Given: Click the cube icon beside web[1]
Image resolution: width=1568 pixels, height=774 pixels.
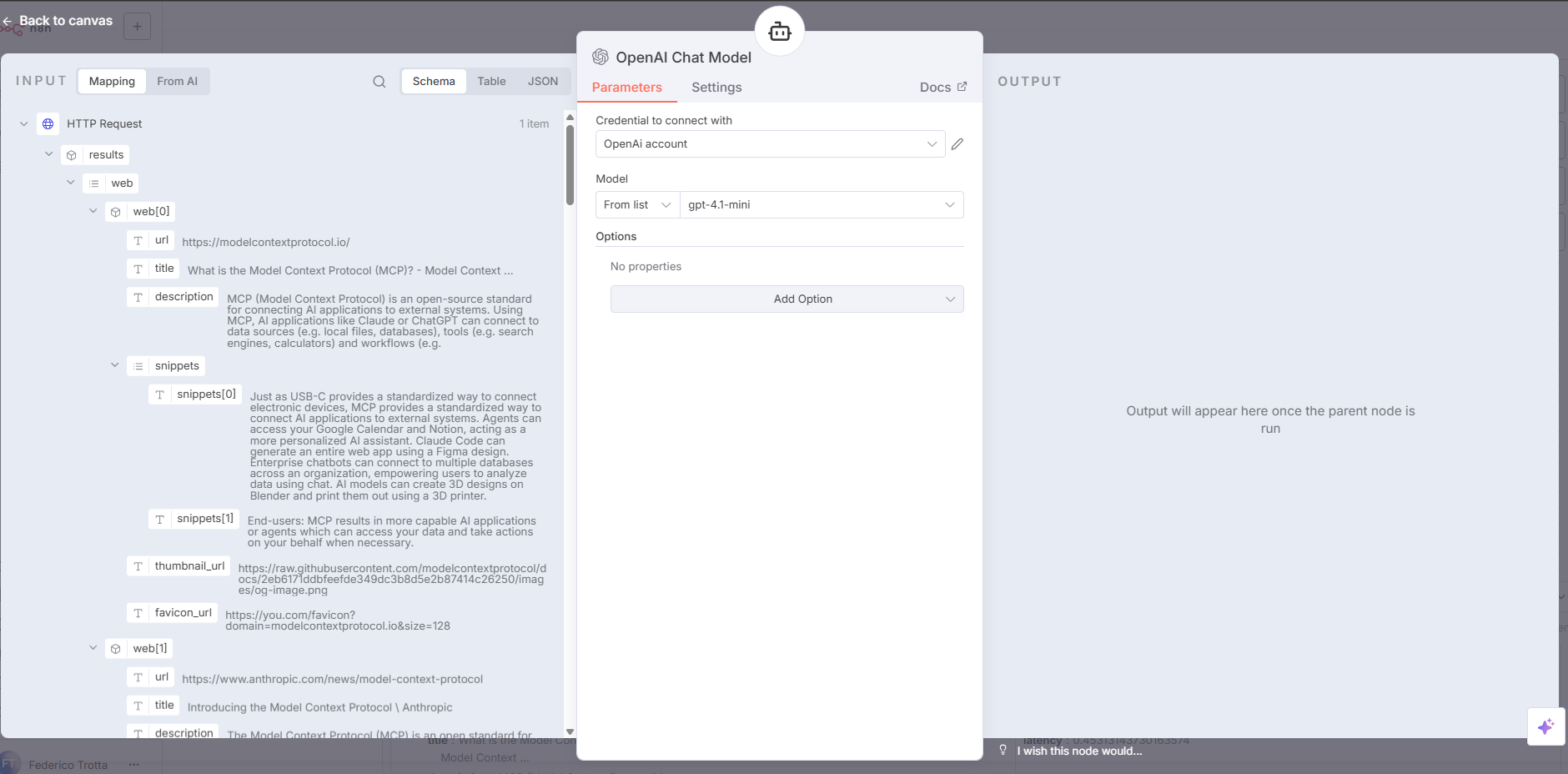Looking at the screenshot, I should click(x=116, y=649).
